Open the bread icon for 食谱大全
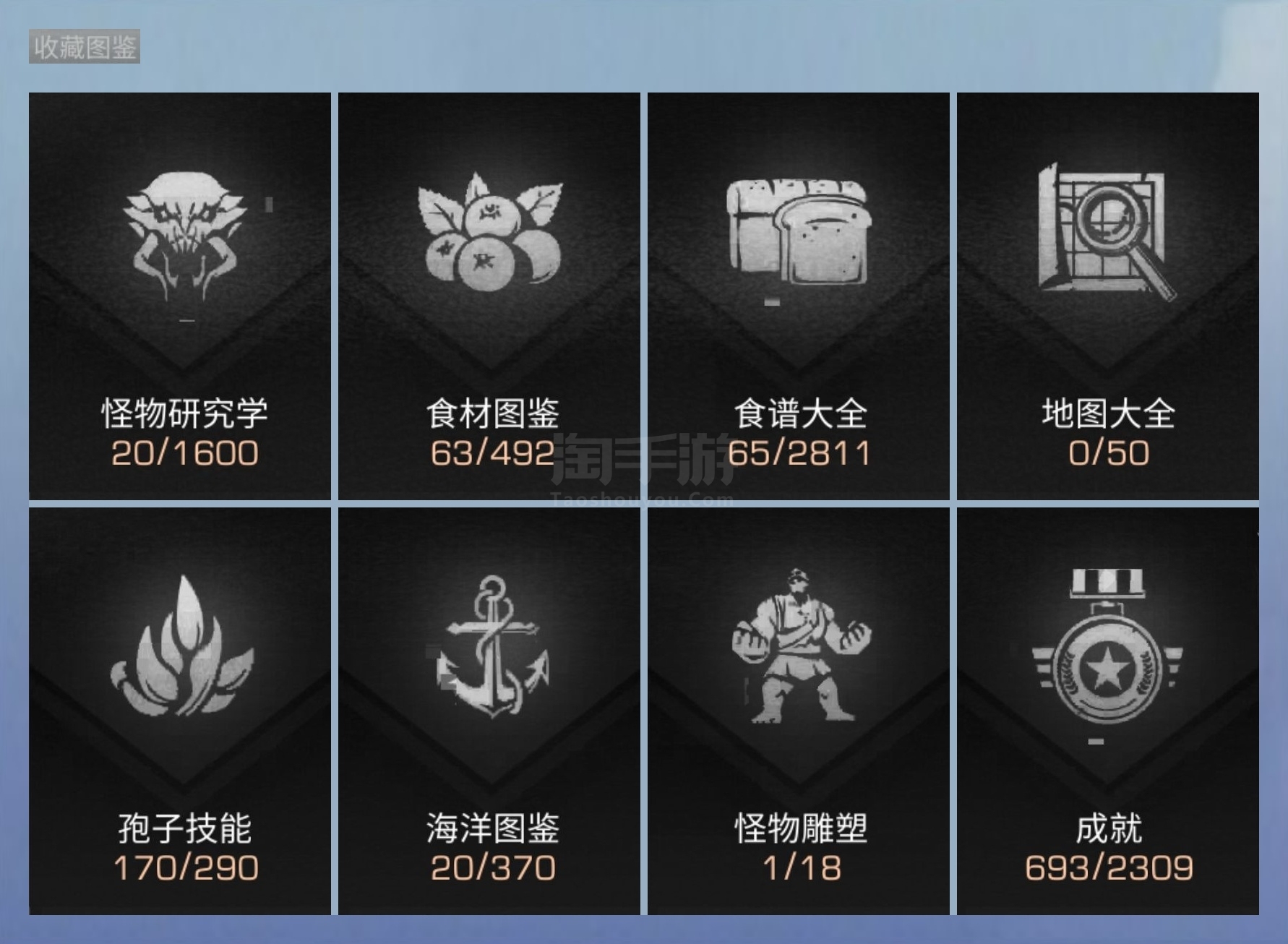This screenshot has width=1288, height=944. tap(798, 232)
